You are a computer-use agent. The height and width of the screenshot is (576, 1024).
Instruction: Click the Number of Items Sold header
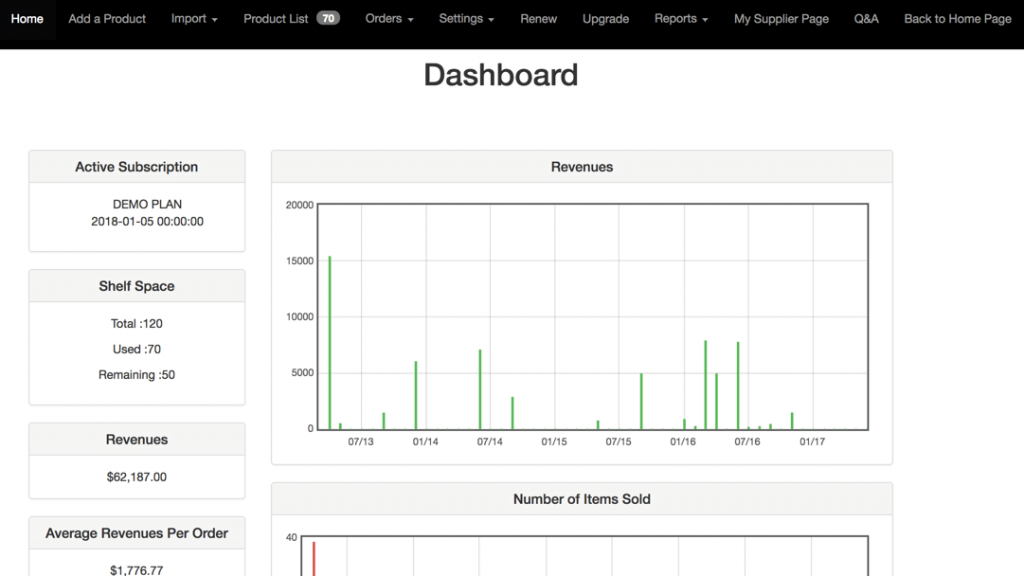point(581,499)
